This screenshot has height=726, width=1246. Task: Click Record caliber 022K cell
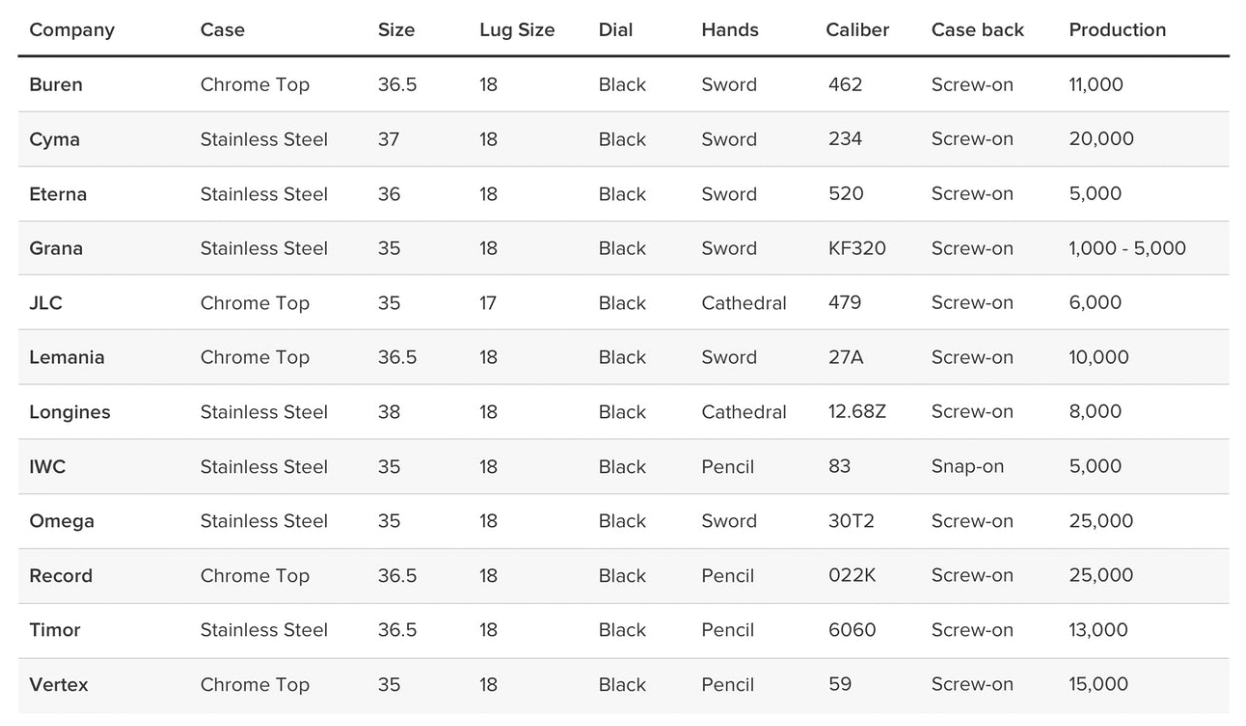852,576
